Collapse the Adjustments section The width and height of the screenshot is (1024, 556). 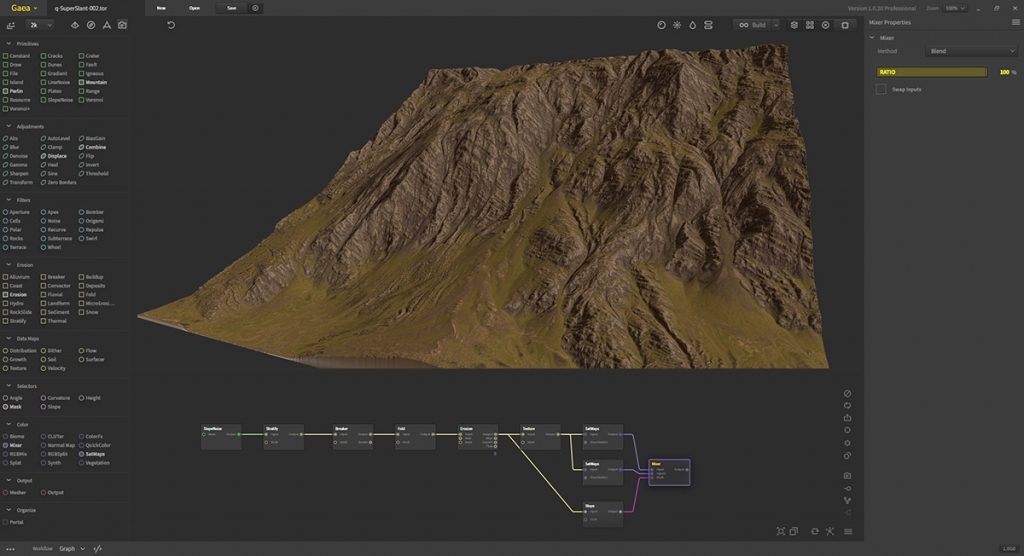(x=8, y=126)
